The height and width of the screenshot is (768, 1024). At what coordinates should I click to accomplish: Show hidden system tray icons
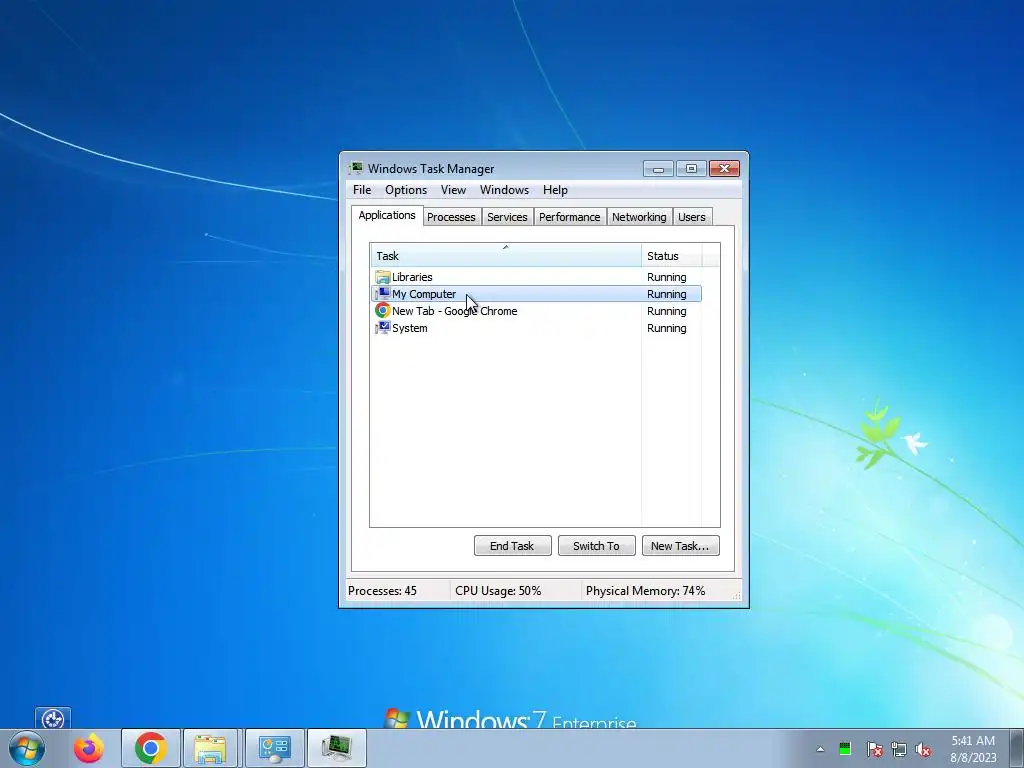(x=820, y=749)
